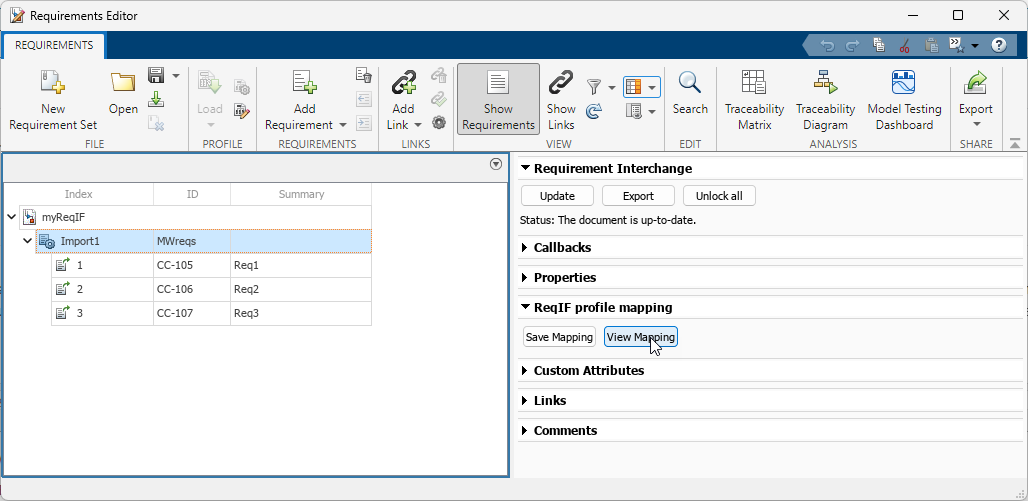The width and height of the screenshot is (1028, 501).
Task: Collapse the Import1 tree node
Action: pyautogui.click(x=28, y=241)
